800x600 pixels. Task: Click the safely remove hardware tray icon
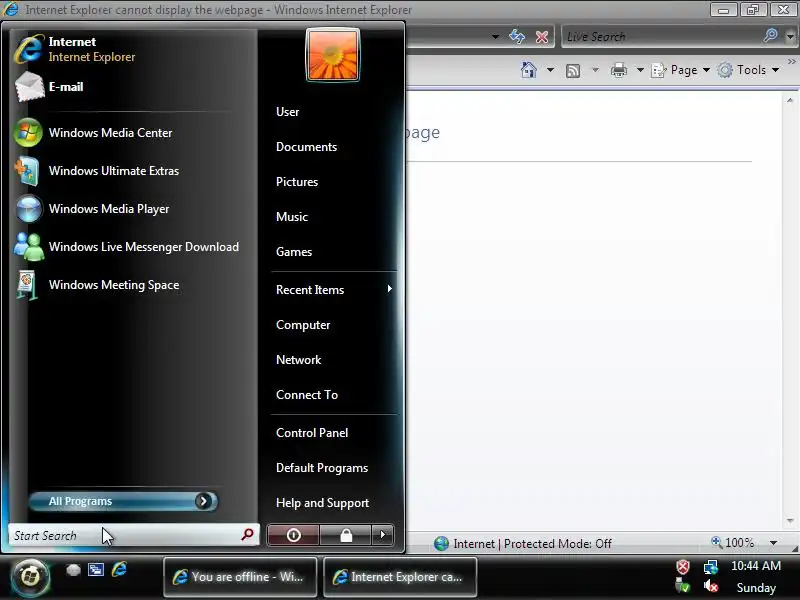683,587
